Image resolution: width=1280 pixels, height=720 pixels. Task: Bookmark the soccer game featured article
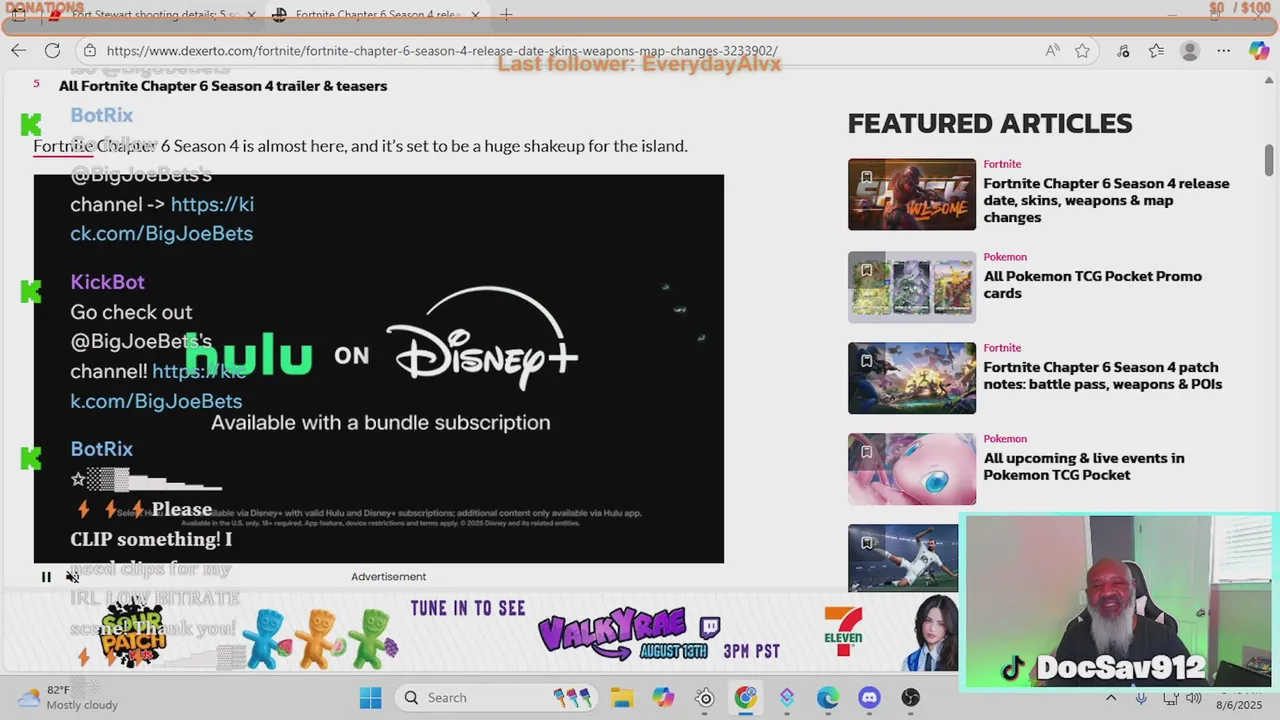click(x=866, y=543)
